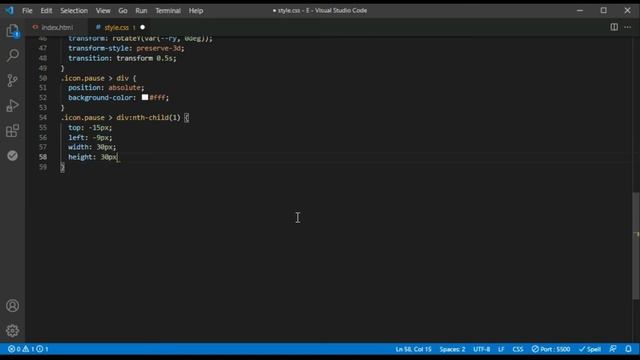Open the Accounts icon
The width and height of the screenshot is (640, 360).
(x=13, y=306)
